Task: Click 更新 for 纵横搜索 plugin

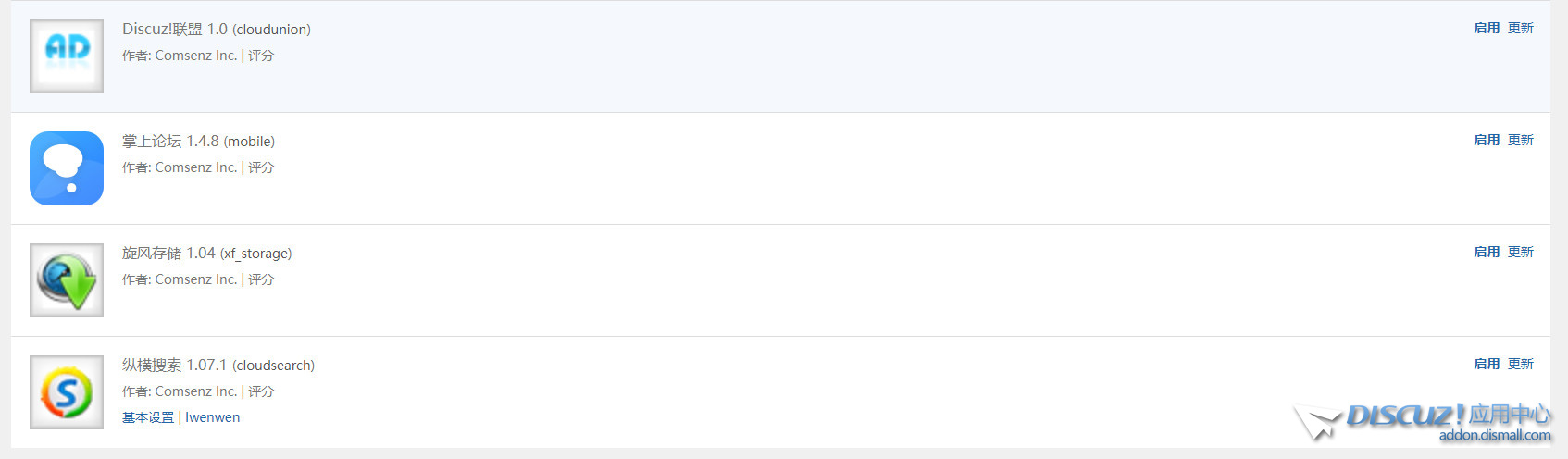Action: (1521, 365)
